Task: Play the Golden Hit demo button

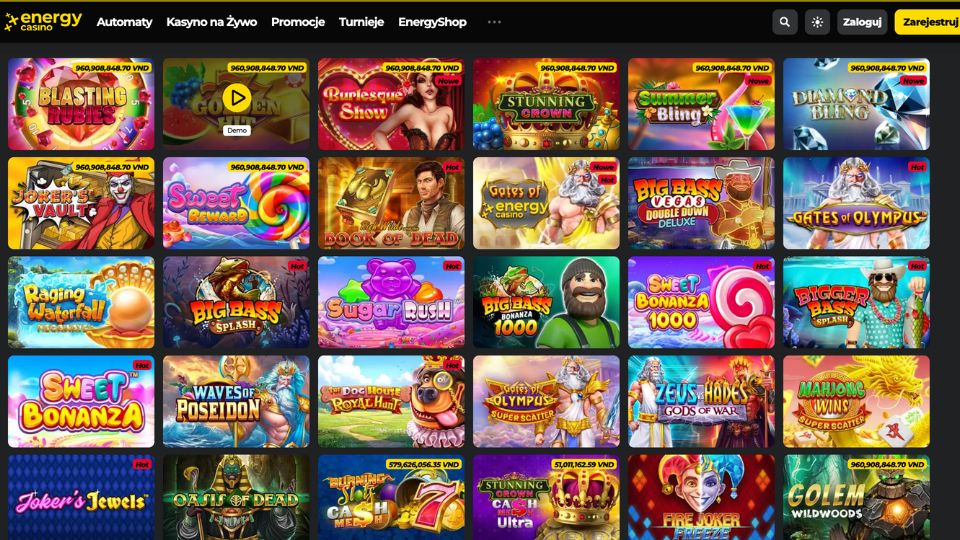Action: tap(236, 98)
